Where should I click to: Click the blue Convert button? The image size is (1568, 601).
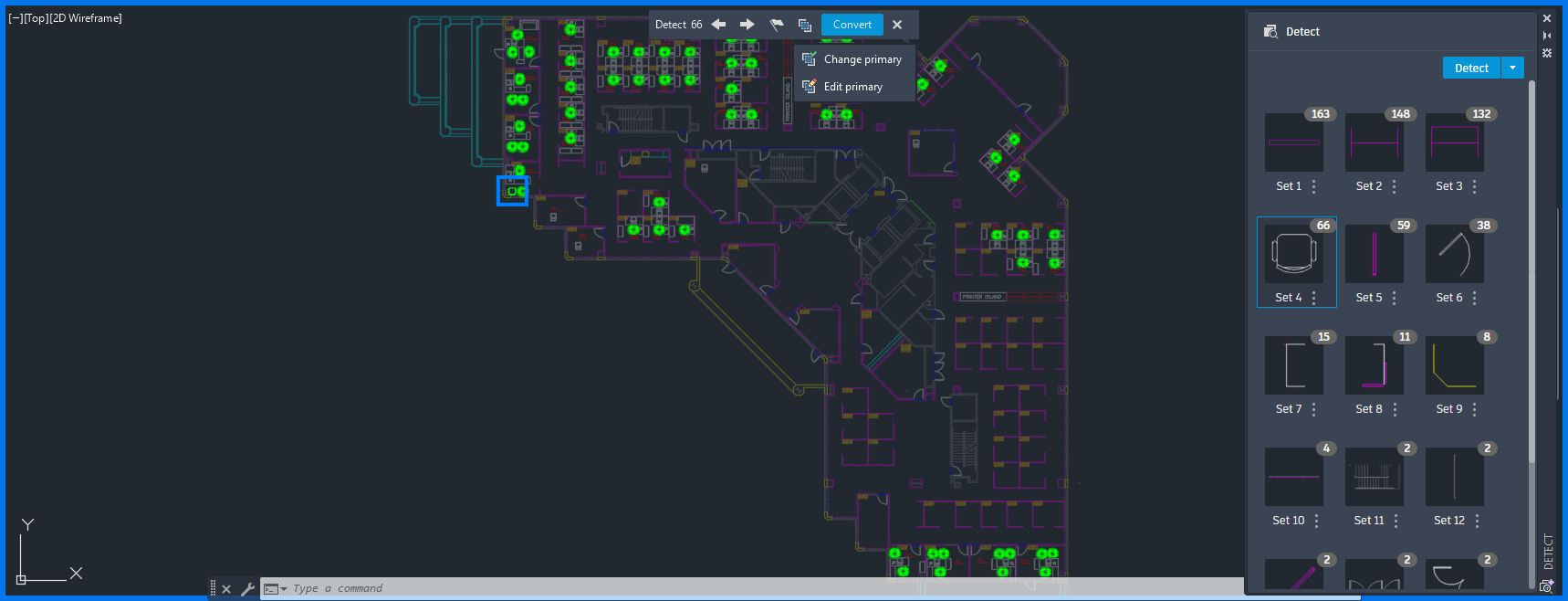[x=852, y=25]
